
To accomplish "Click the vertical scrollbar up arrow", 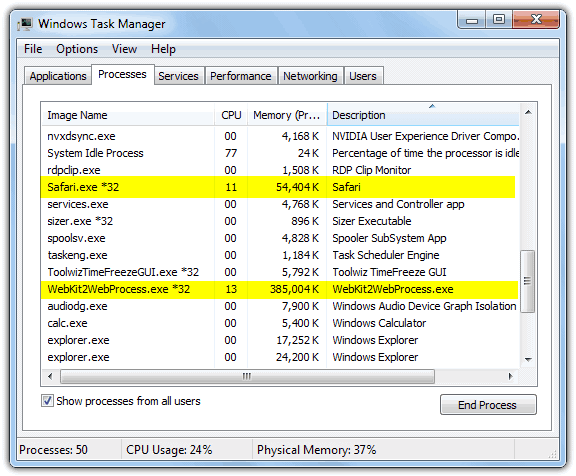I will pyautogui.click(x=528, y=113).
